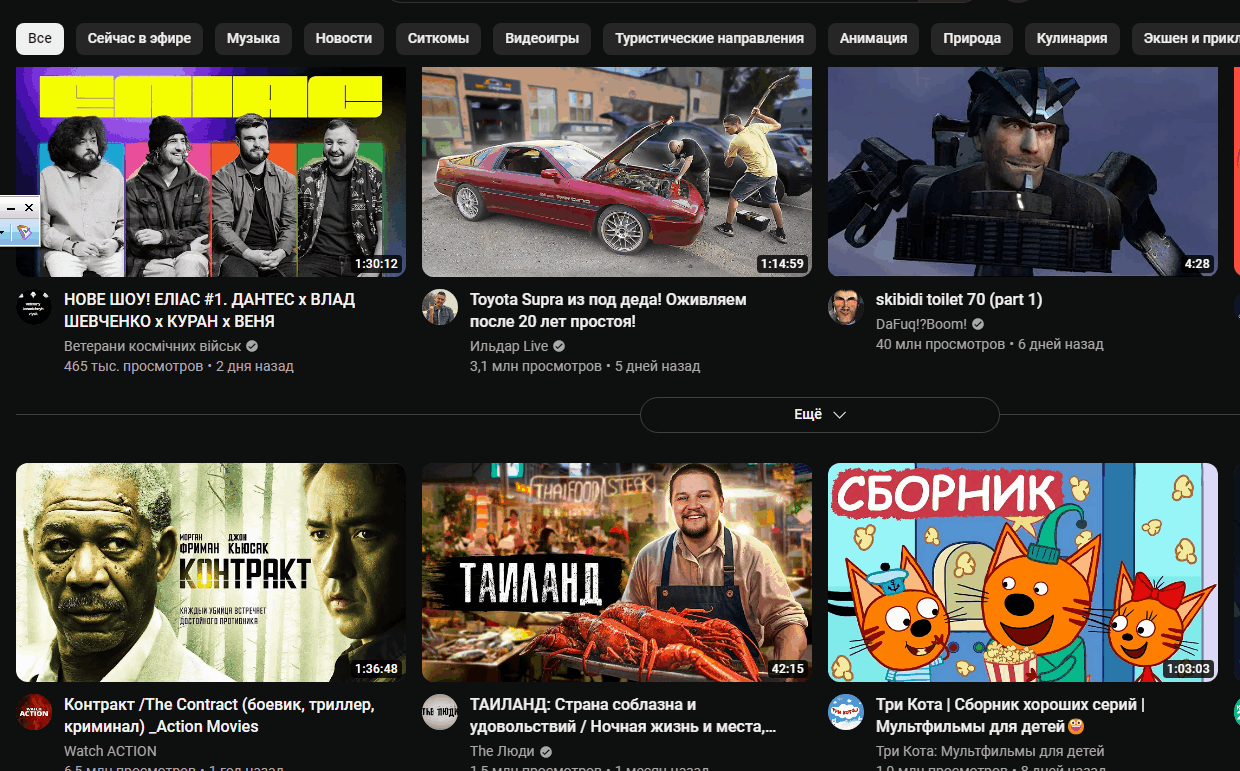The width and height of the screenshot is (1240, 771).
Task: Play the Toyota Supra video thumbnail
Action: pyautogui.click(x=617, y=171)
